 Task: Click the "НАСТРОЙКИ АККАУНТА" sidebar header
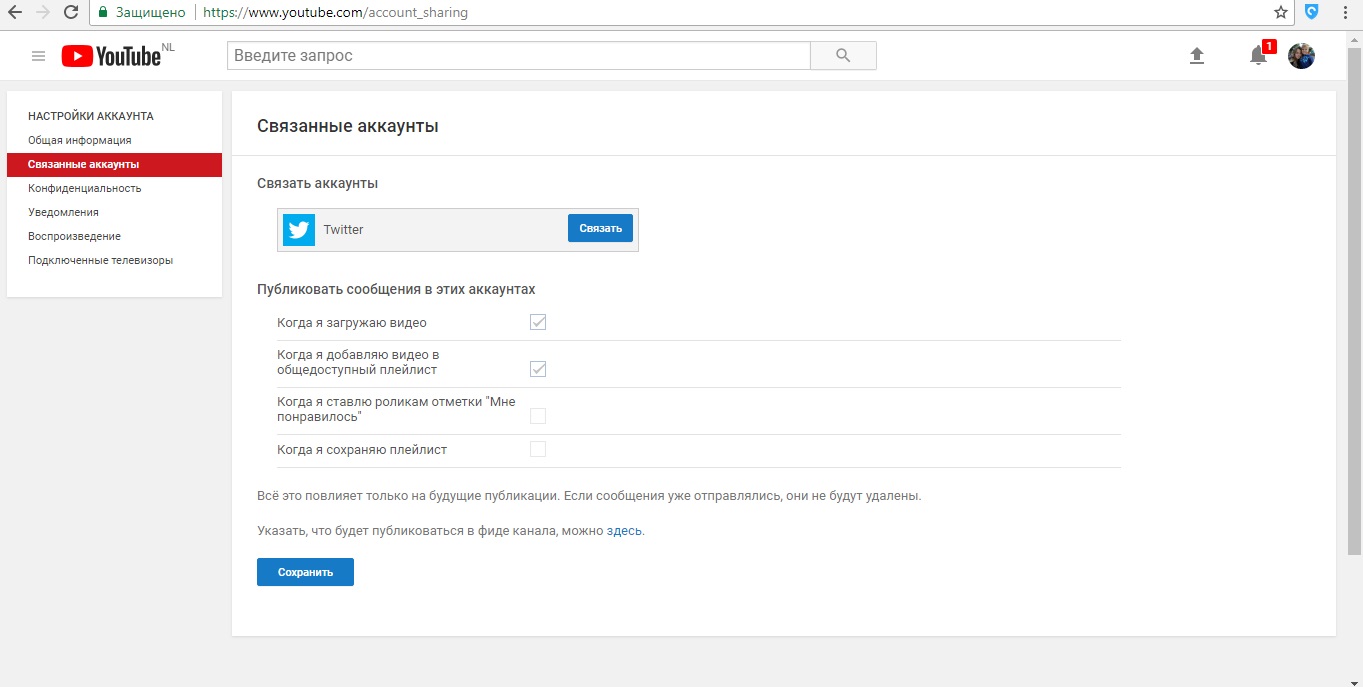click(x=91, y=116)
